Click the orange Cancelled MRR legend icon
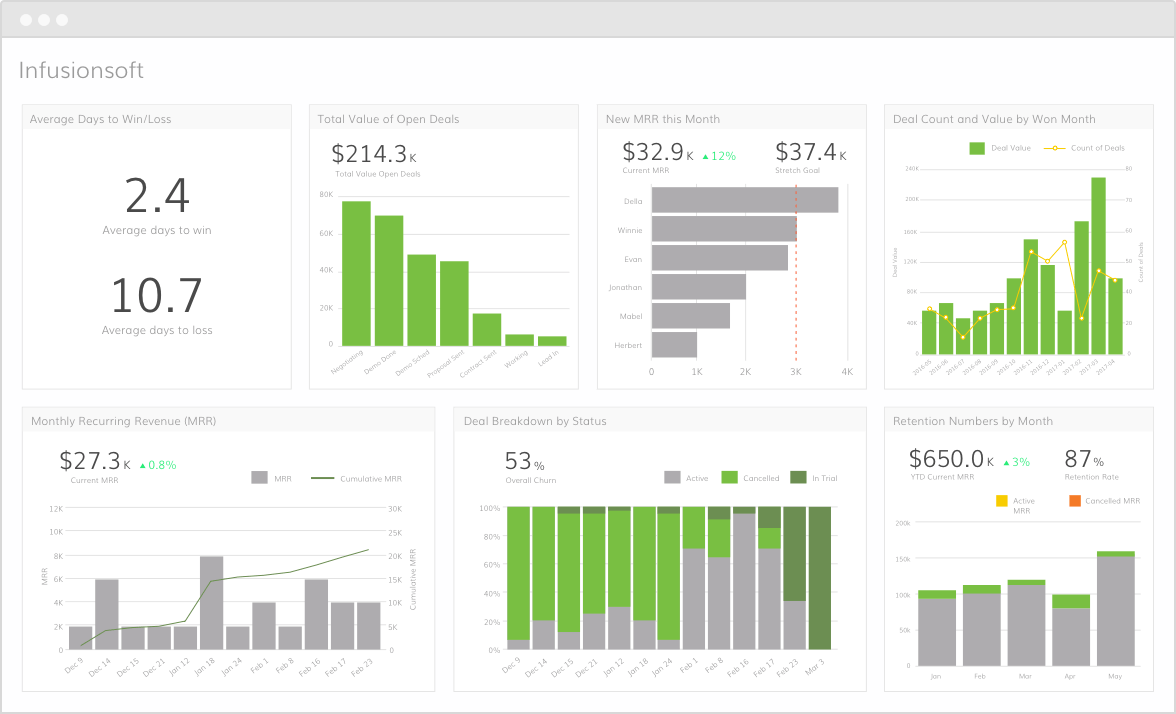This screenshot has width=1176, height=714. [x=1075, y=501]
